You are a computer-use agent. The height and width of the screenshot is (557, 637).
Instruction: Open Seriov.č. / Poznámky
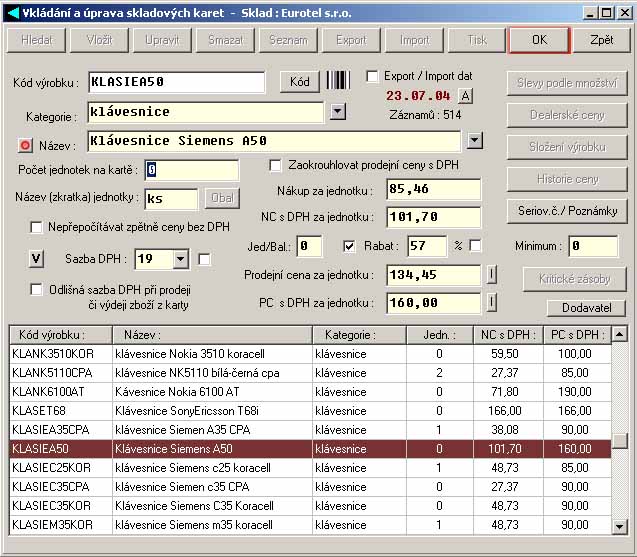click(x=567, y=210)
